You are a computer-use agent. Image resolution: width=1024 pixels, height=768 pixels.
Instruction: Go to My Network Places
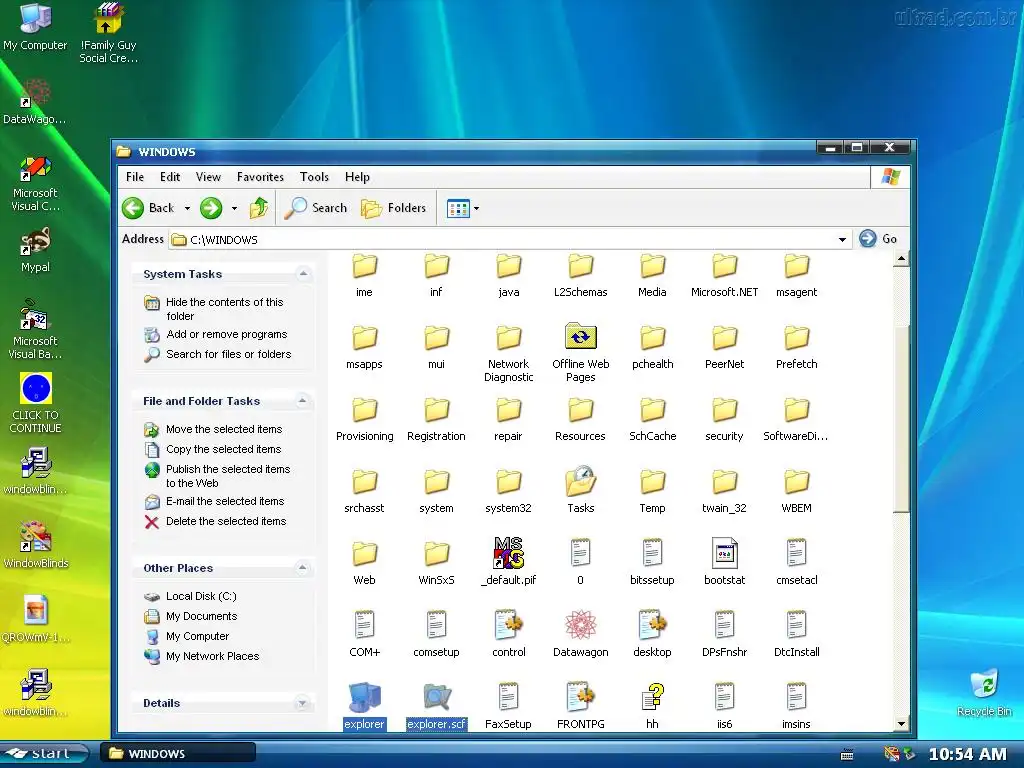212,656
